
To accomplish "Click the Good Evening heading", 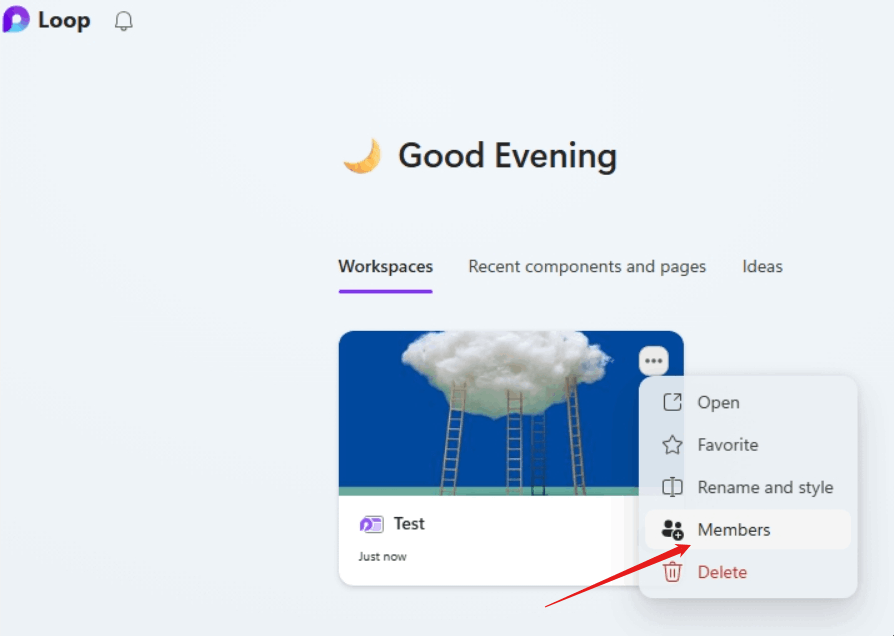I will point(507,156).
